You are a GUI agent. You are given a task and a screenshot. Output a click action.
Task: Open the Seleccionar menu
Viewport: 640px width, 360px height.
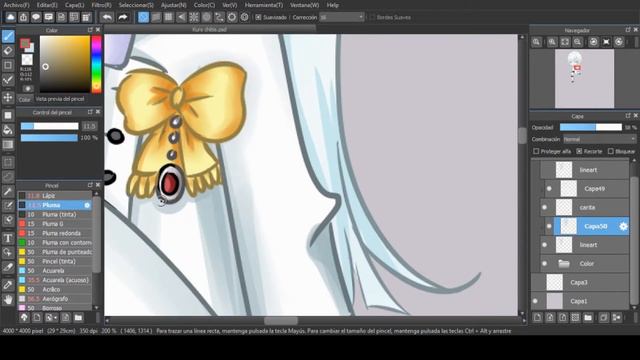click(x=136, y=5)
